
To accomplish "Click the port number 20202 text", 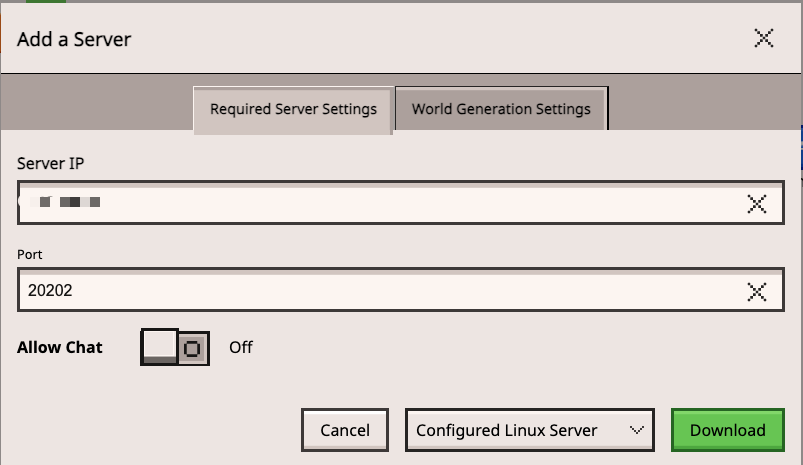I will pyautogui.click(x=50, y=291).
